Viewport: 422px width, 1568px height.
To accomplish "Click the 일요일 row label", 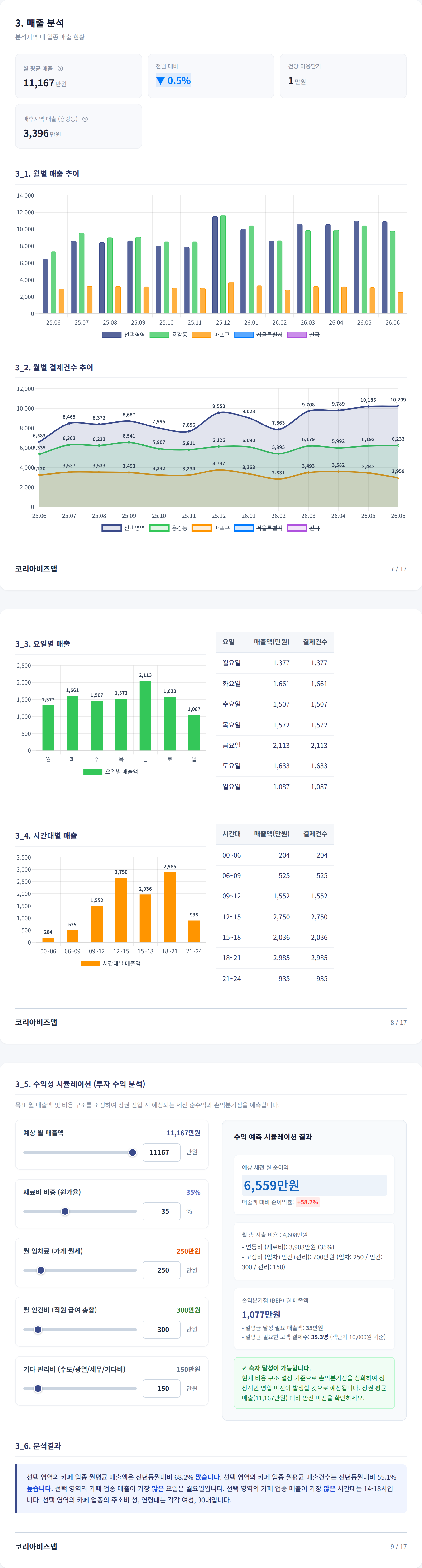I will pyautogui.click(x=231, y=787).
